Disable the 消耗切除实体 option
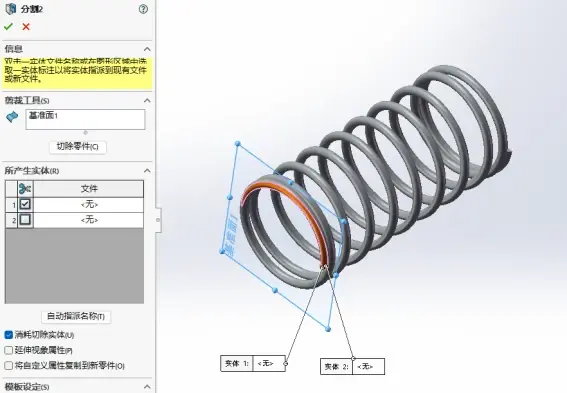The width and height of the screenshot is (567, 393). (9, 335)
